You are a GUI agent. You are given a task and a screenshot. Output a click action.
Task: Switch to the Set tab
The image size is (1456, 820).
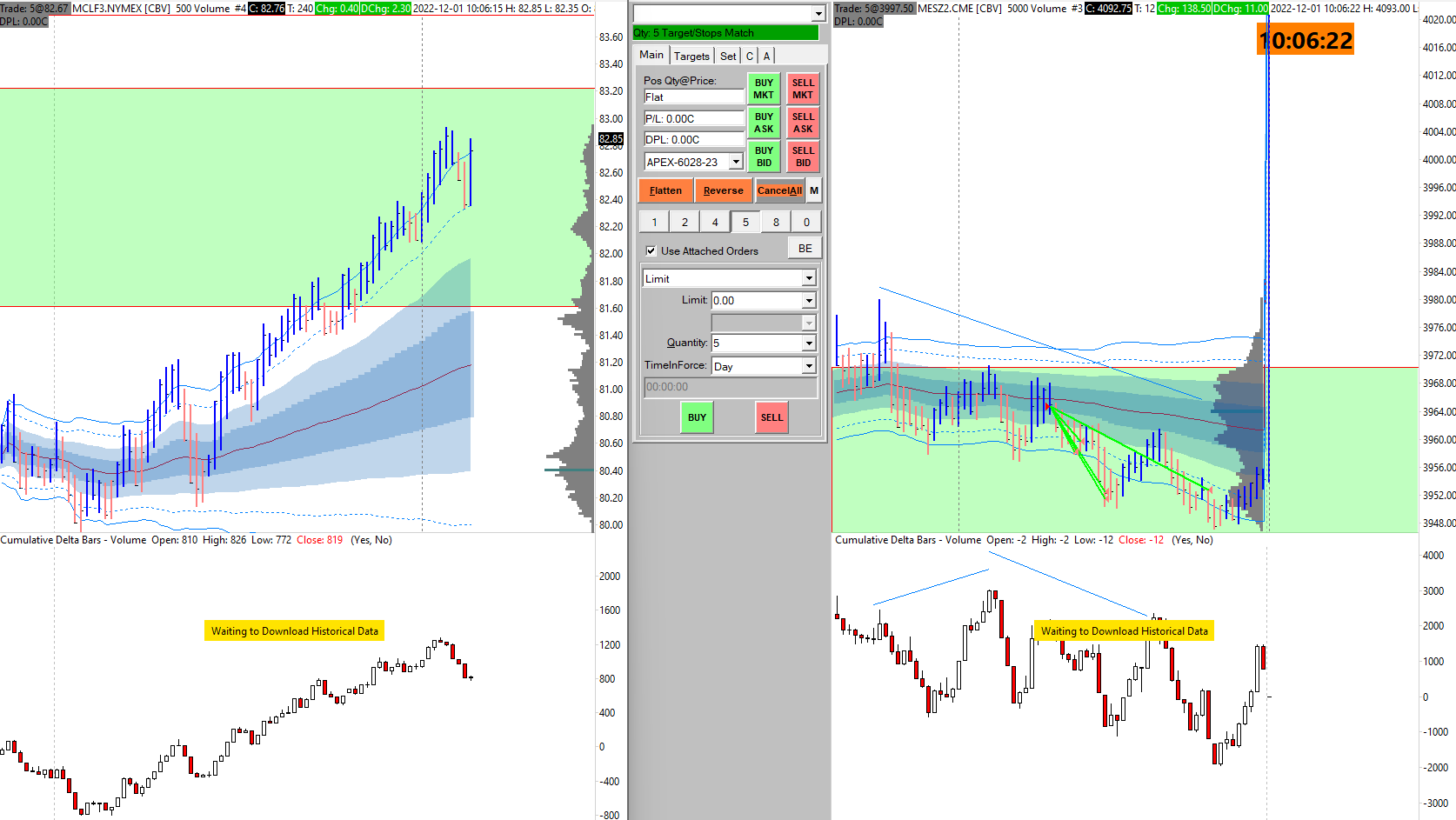pyautogui.click(x=728, y=56)
